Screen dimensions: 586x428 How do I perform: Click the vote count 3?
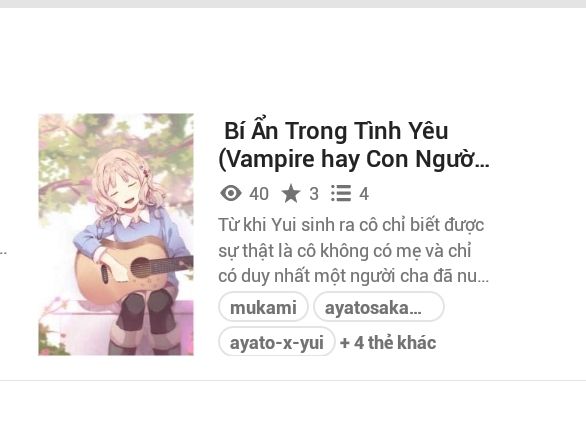click(314, 194)
